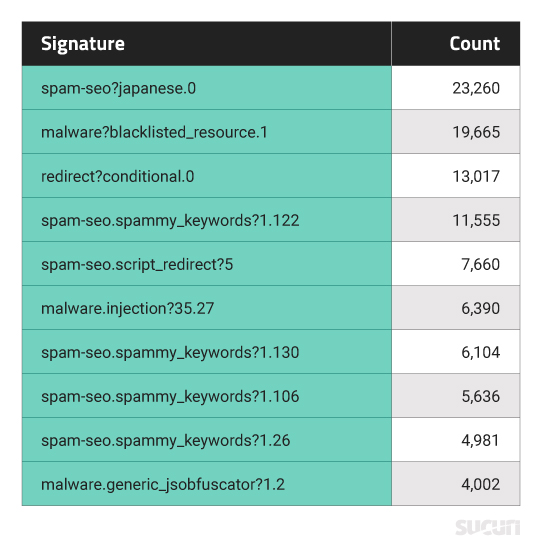540x548 pixels.
Task: Select the spam-seo.spammy_keywords?1.26 row
Action: coord(271,440)
